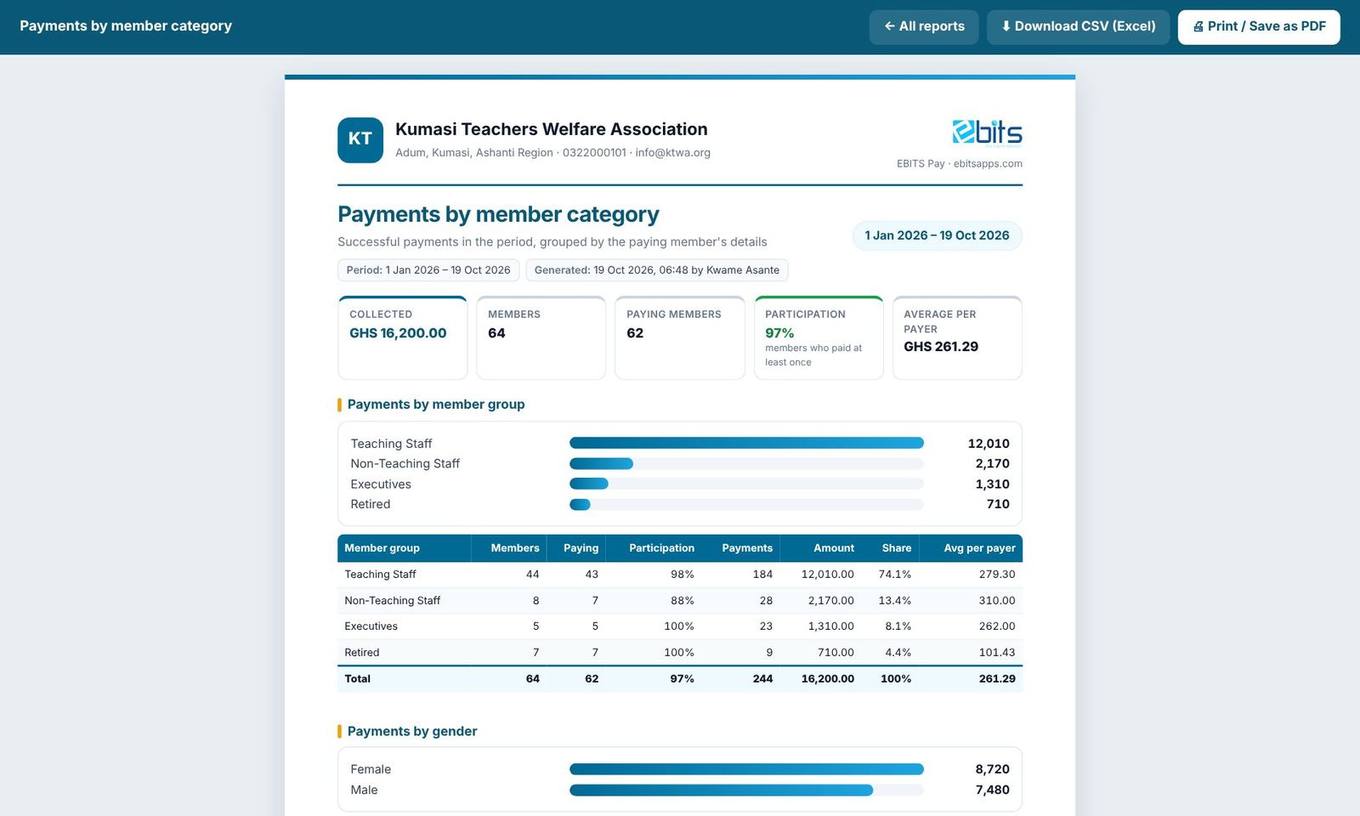Image resolution: width=1360 pixels, height=816 pixels.
Task: Click Non-Teaching Staff row in the table
Action: pyautogui.click(x=680, y=601)
